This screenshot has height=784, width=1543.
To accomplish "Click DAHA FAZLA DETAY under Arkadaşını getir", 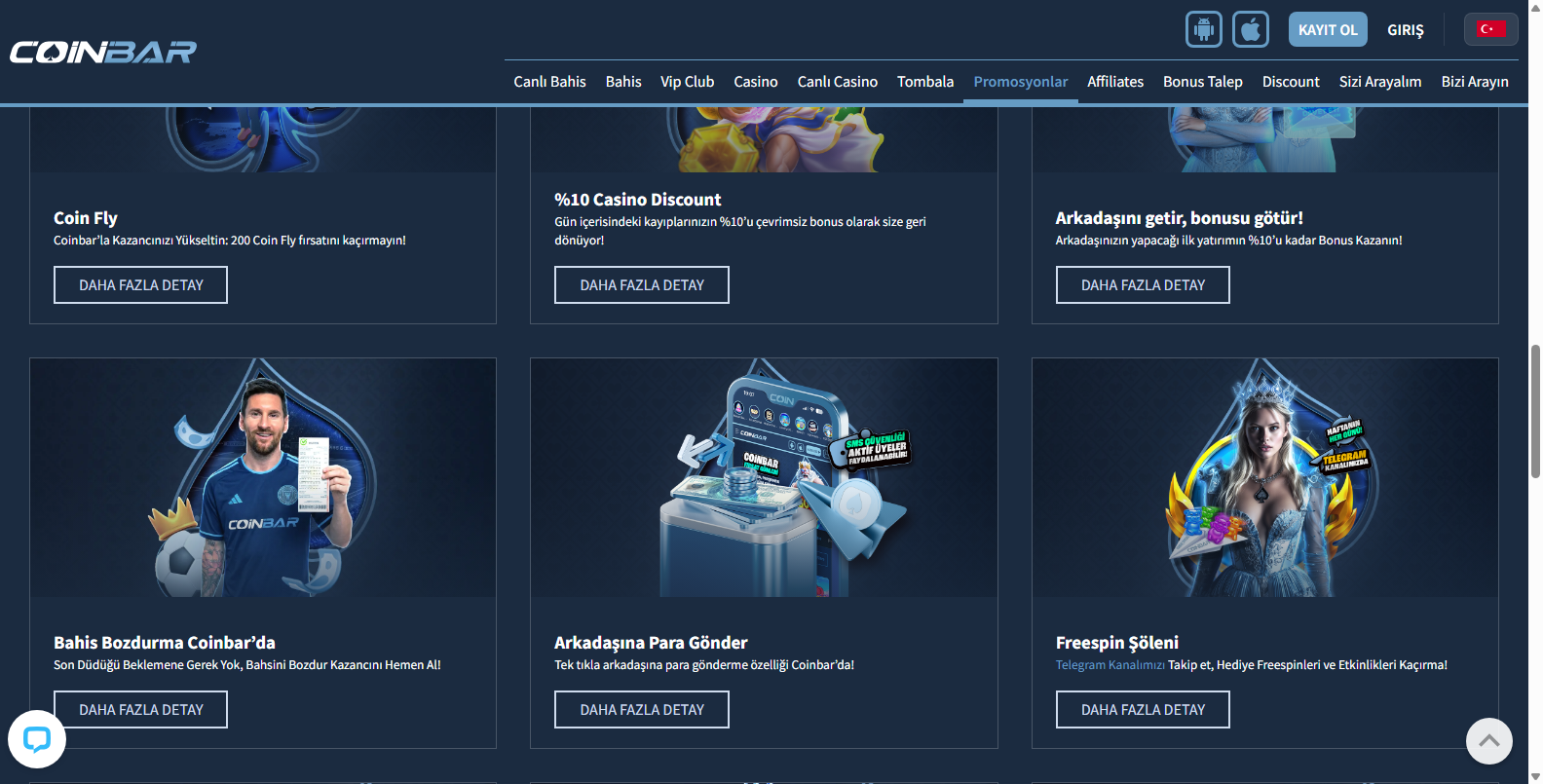I will pos(1143,284).
